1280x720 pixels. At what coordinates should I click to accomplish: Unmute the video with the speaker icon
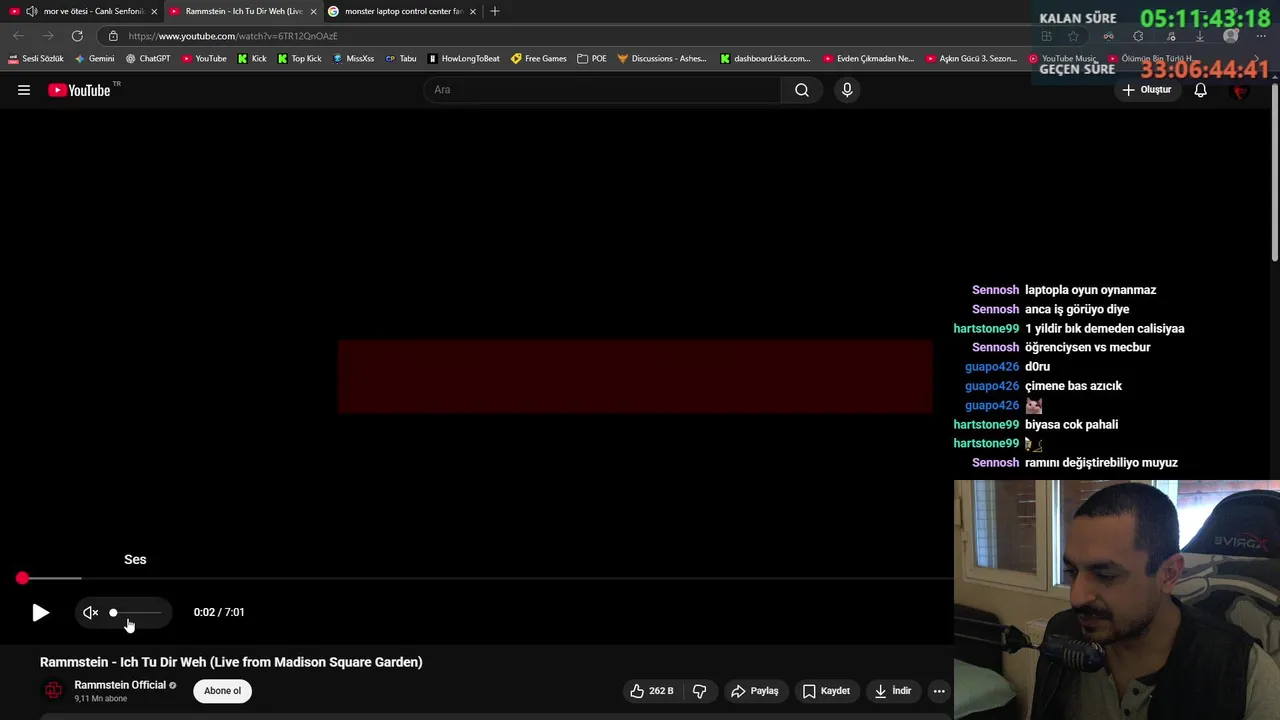click(91, 612)
